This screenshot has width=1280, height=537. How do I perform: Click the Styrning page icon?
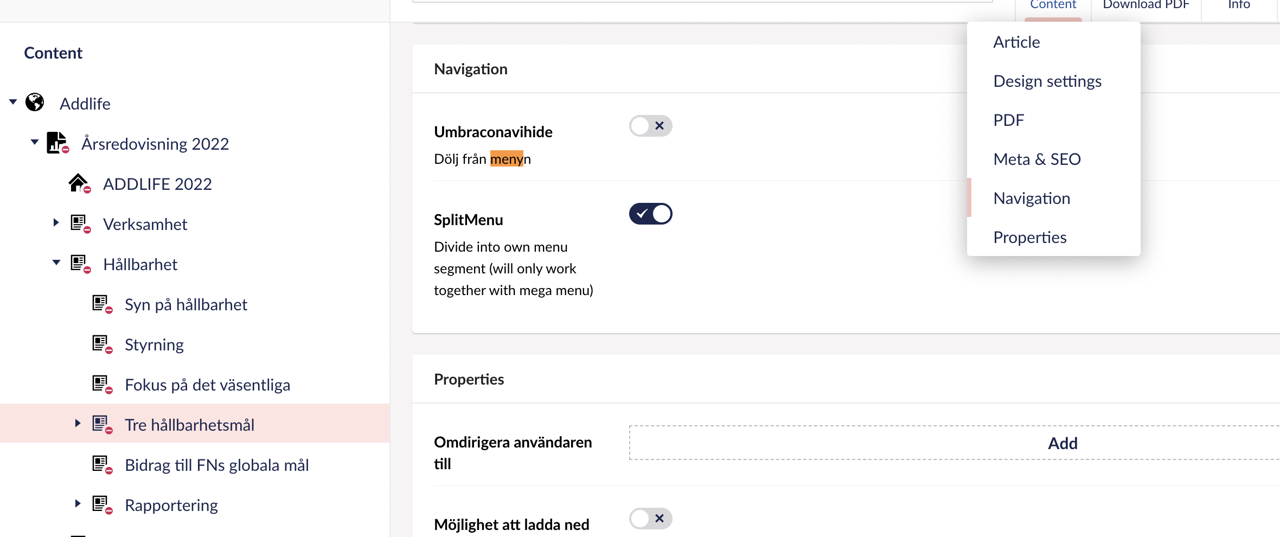pyautogui.click(x=102, y=344)
